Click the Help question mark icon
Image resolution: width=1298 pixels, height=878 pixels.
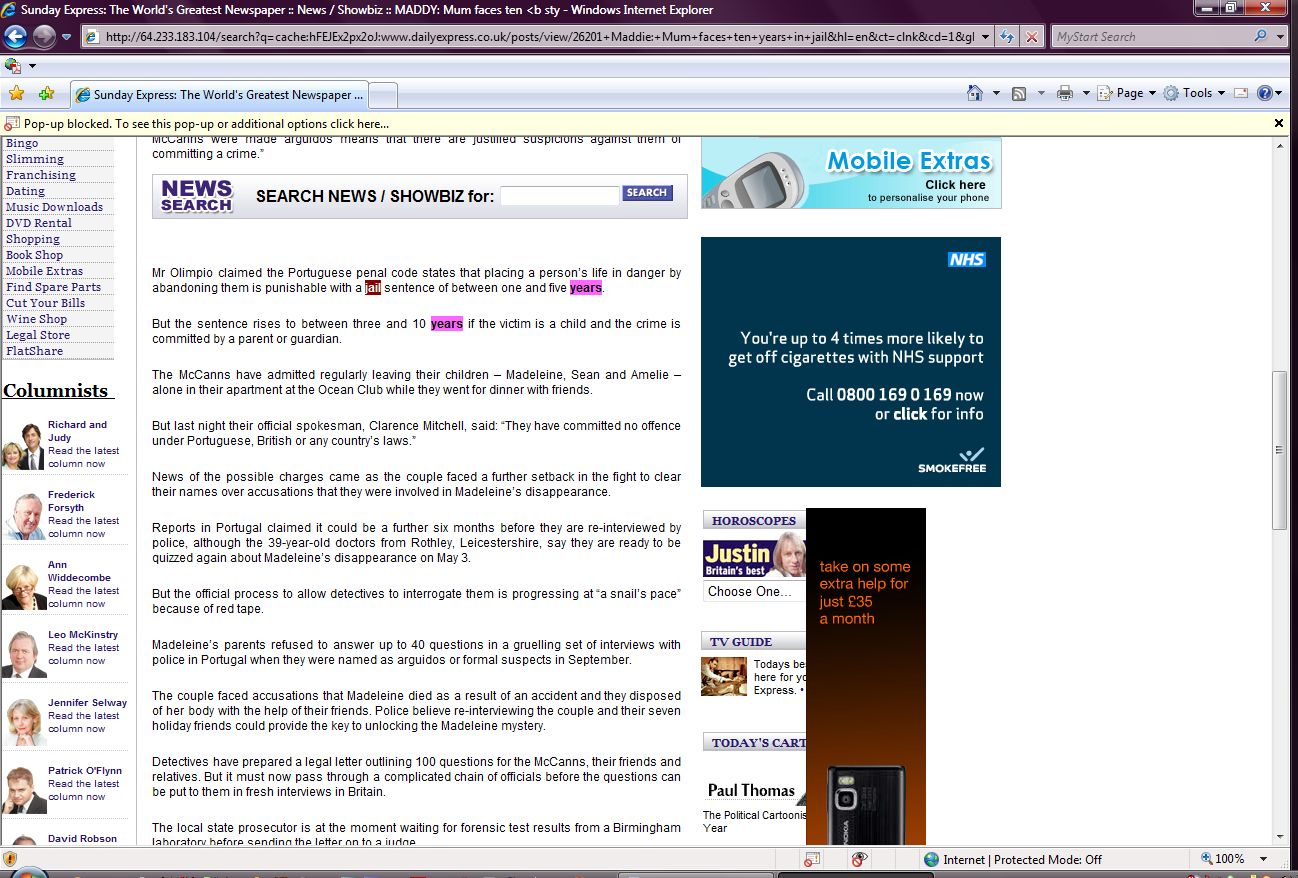click(x=1264, y=93)
